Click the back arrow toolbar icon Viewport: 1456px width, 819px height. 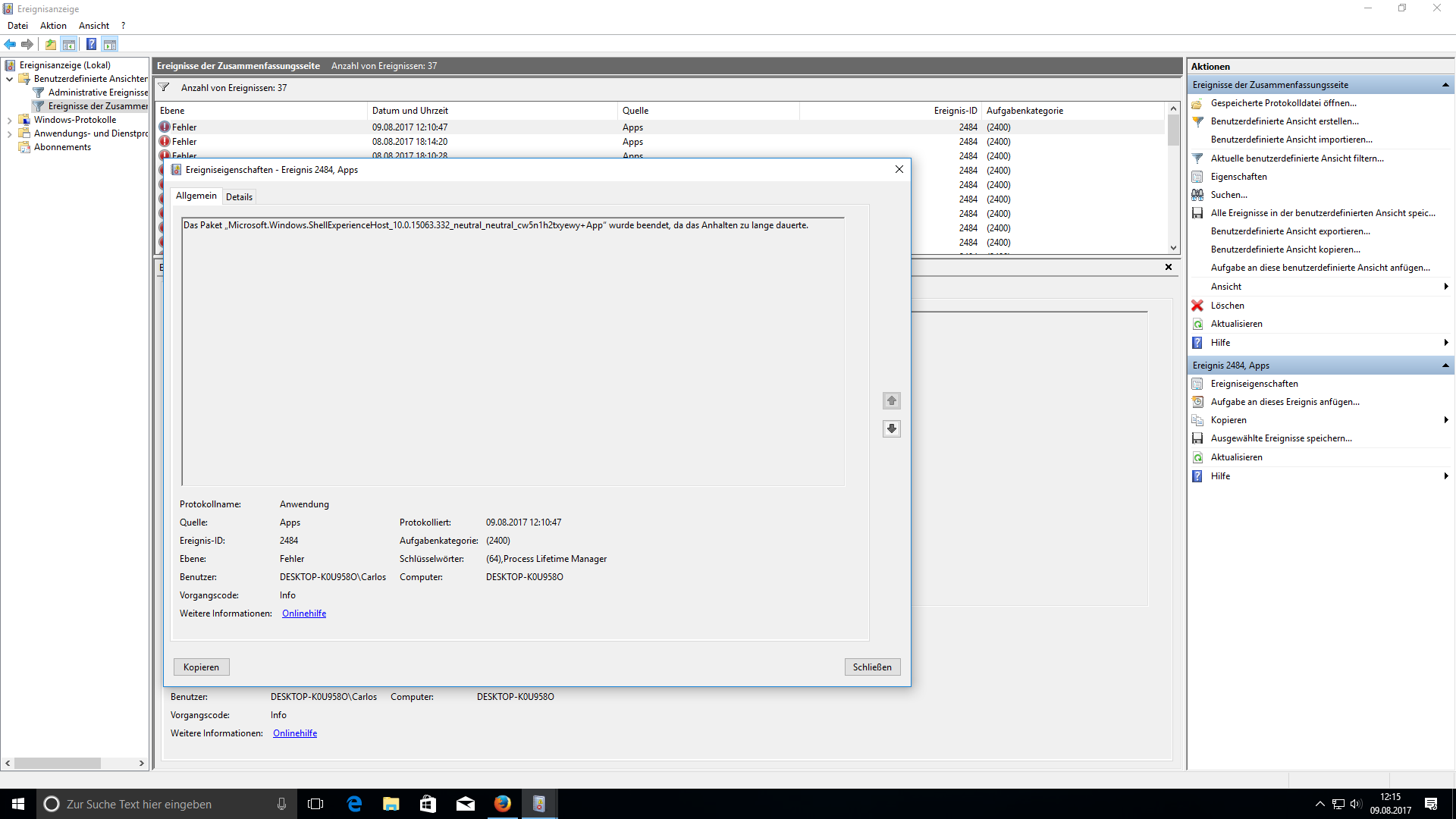point(10,44)
